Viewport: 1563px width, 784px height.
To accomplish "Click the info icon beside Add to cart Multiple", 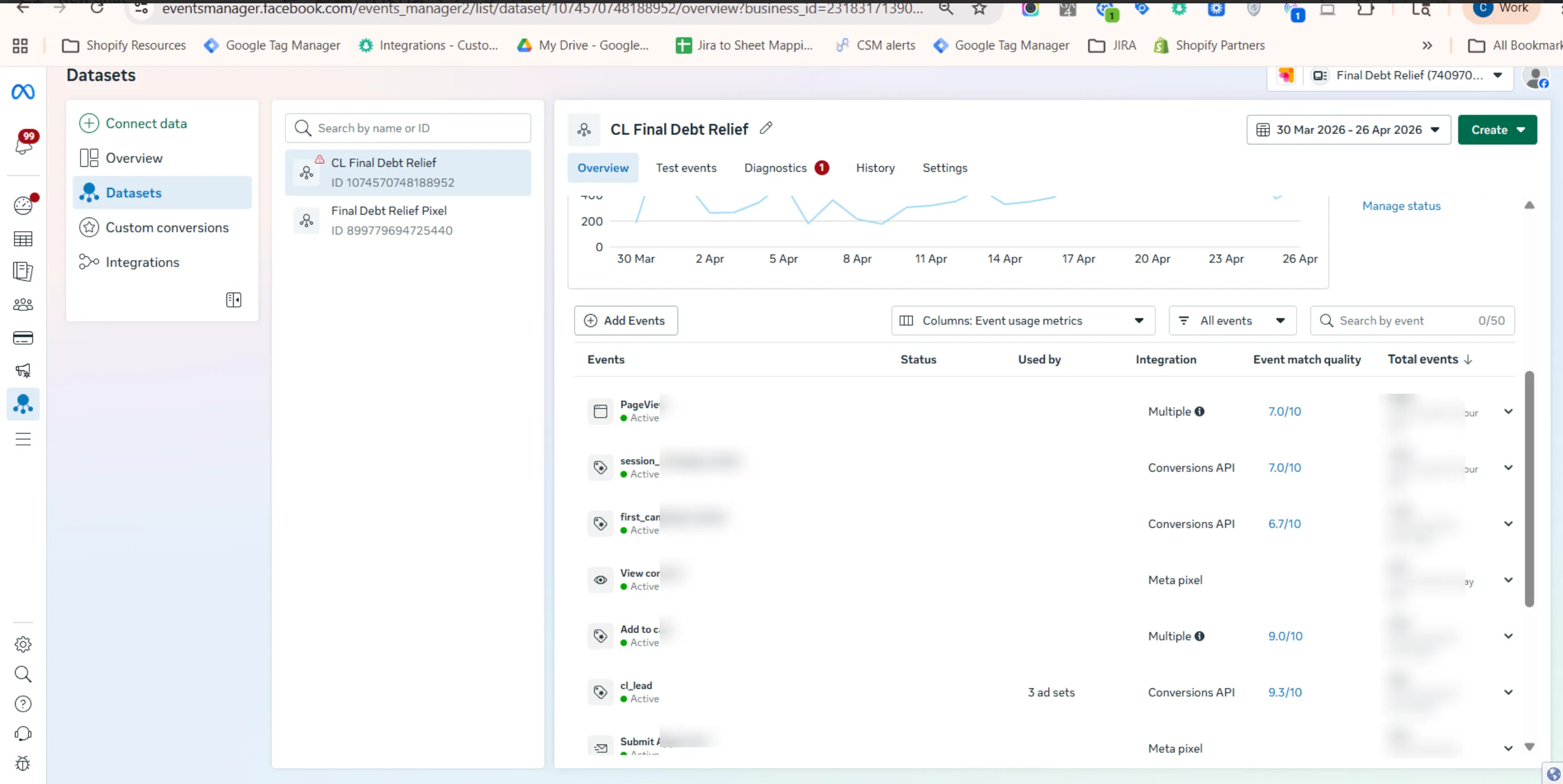I will [x=1200, y=636].
